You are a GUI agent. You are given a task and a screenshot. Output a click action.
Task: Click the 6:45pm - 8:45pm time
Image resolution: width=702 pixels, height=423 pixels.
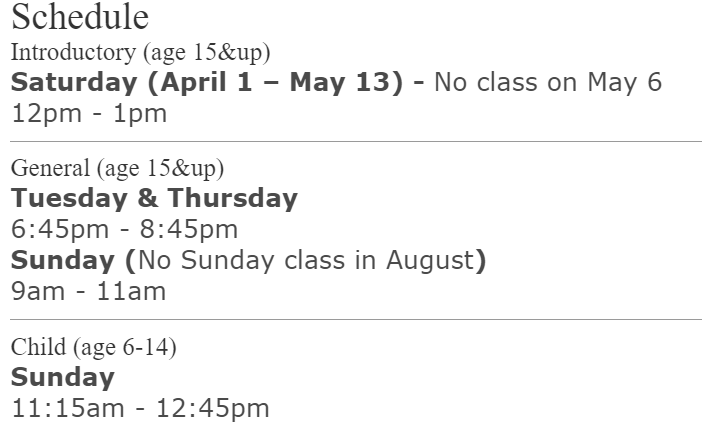click(x=125, y=229)
